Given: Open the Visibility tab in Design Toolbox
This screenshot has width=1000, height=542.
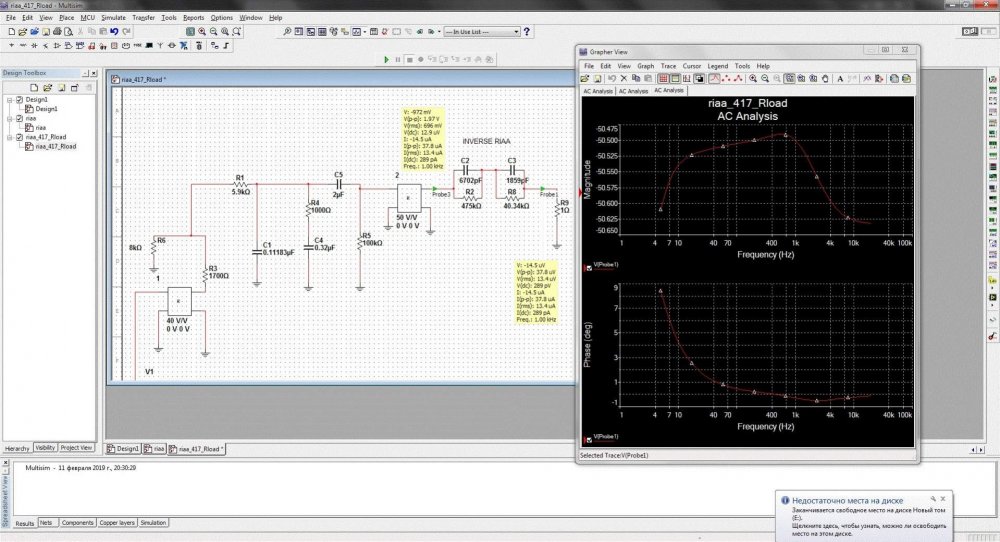Looking at the screenshot, I should 45,448.
